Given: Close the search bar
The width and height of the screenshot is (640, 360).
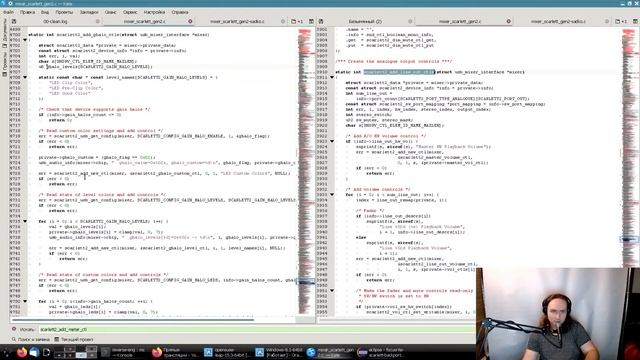Looking at the screenshot, I should [14, 329].
